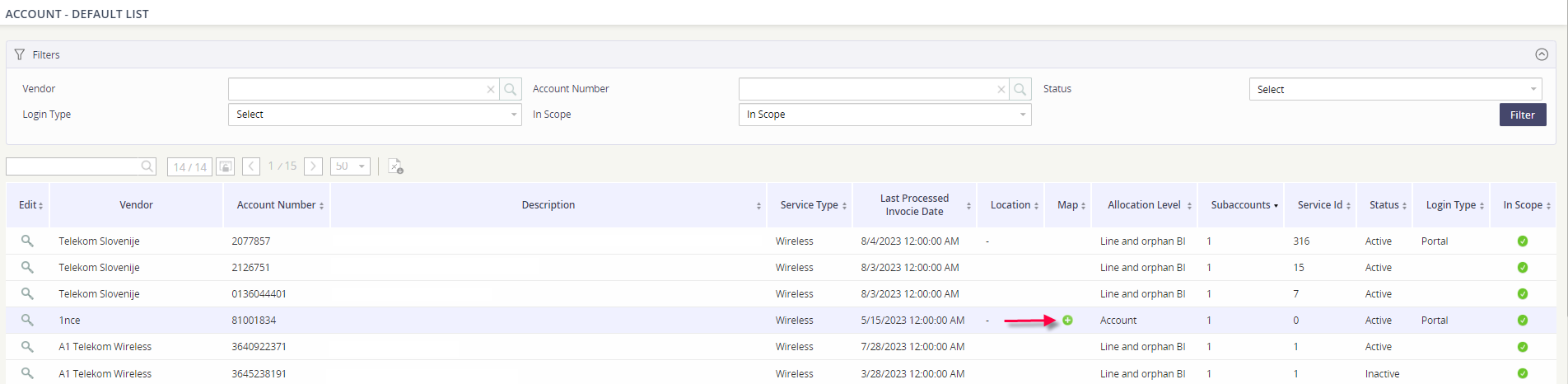This screenshot has height=384, width=1568.
Task: Click the Account Number search icon
Action: 1021,89
